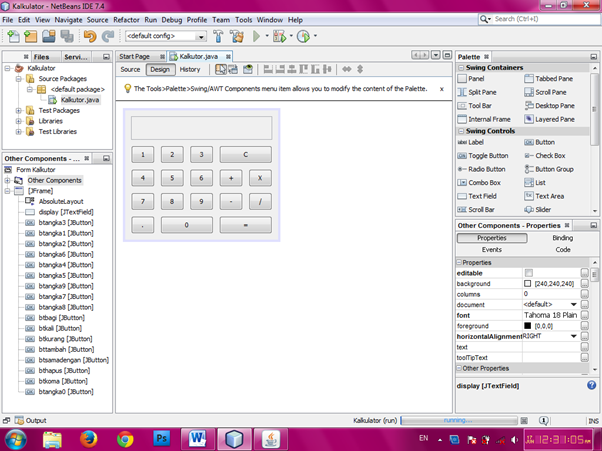Collapse the Other Properties section
This screenshot has height=451, width=602.
459,368
